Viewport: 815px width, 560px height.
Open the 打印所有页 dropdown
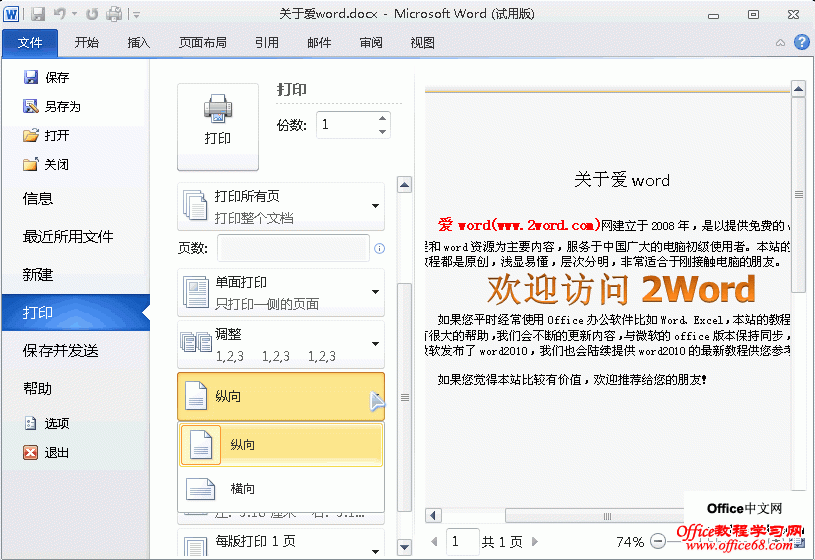(x=281, y=206)
